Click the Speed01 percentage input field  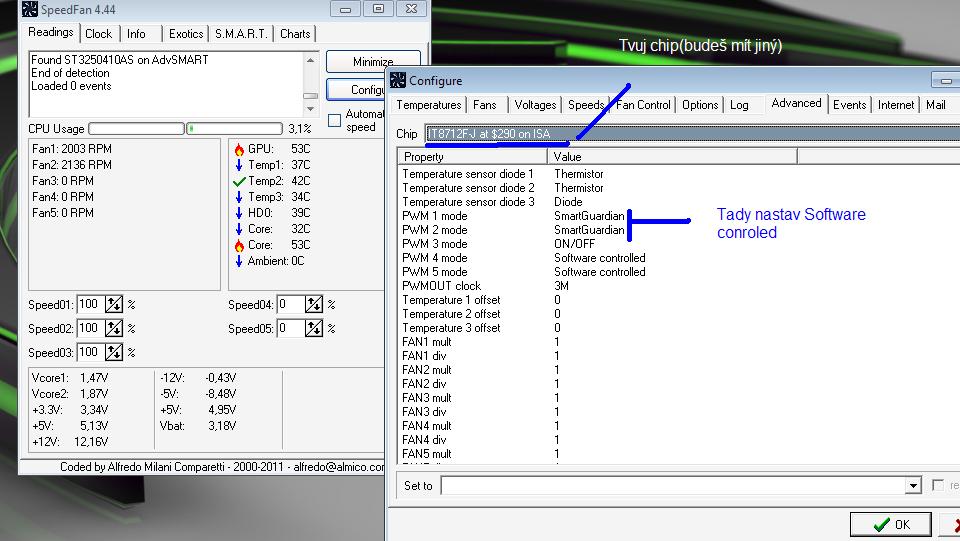pyautogui.click(x=91, y=304)
